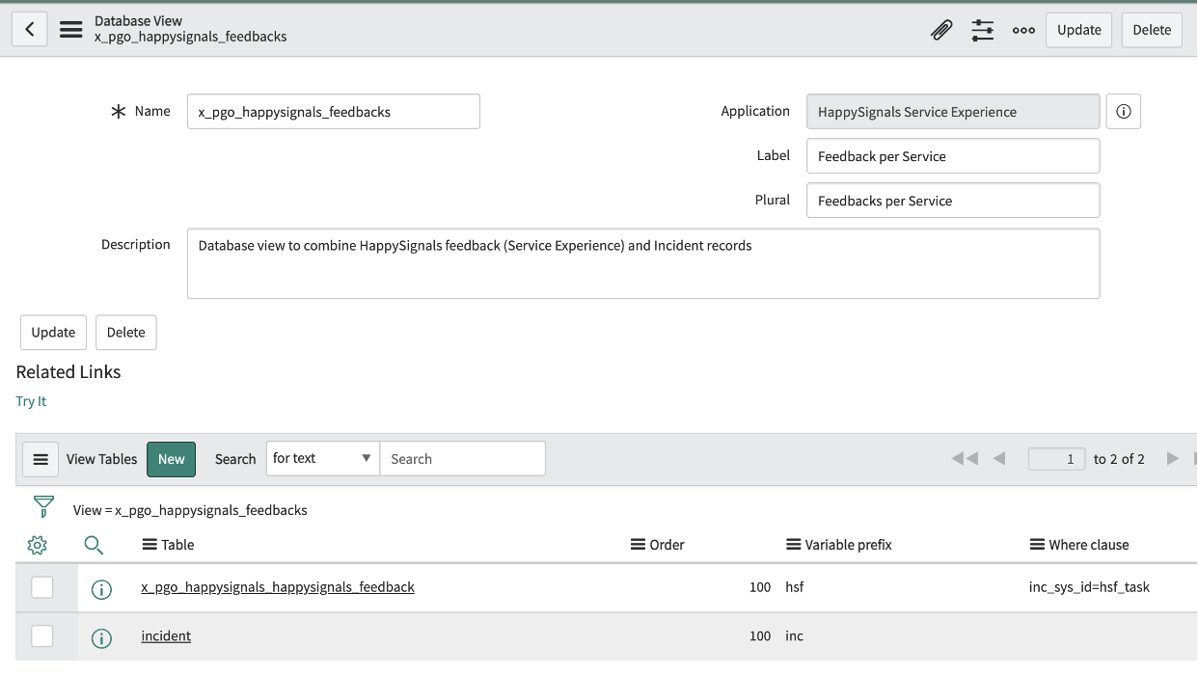Preview the happysignals_feedback record info icon
The width and height of the screenshot is (1198, 675).
[x=102, y=589]
